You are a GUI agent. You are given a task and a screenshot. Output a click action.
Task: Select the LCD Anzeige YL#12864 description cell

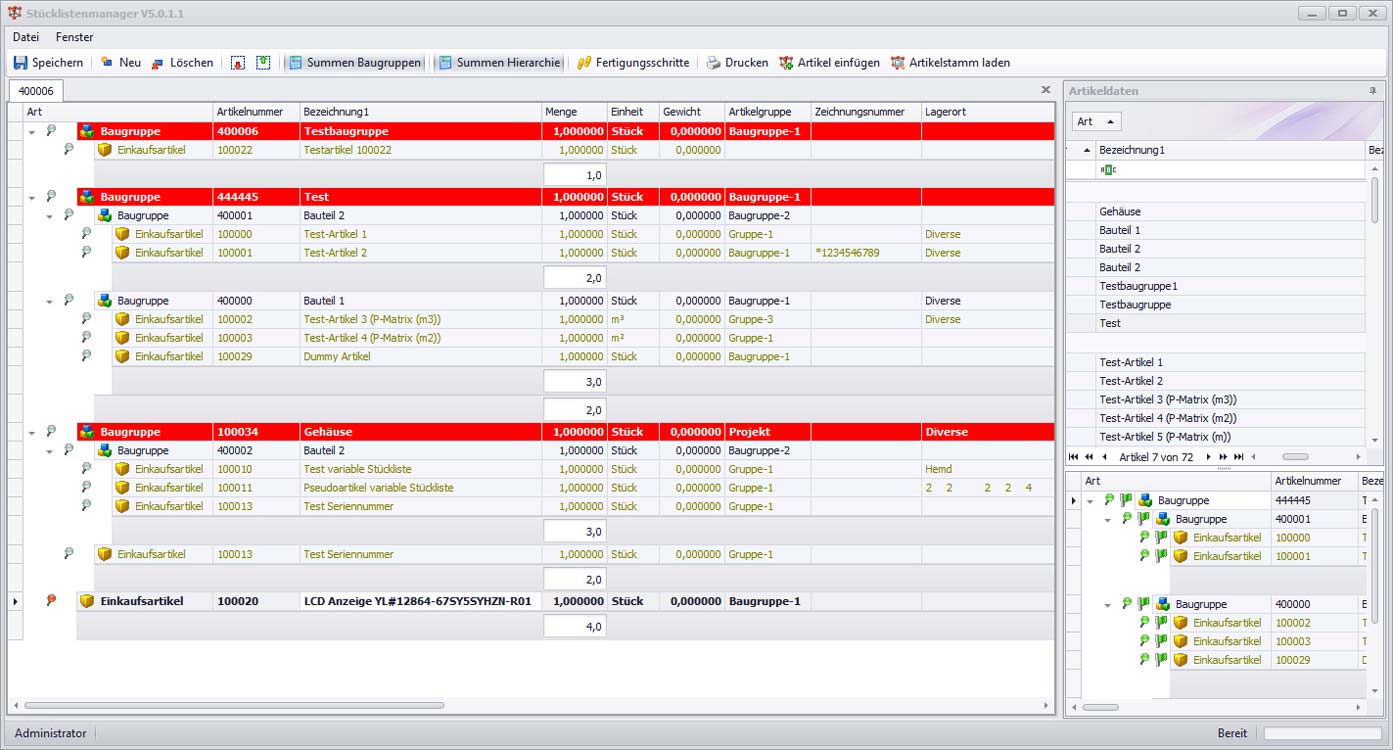[x=420, y=601]
